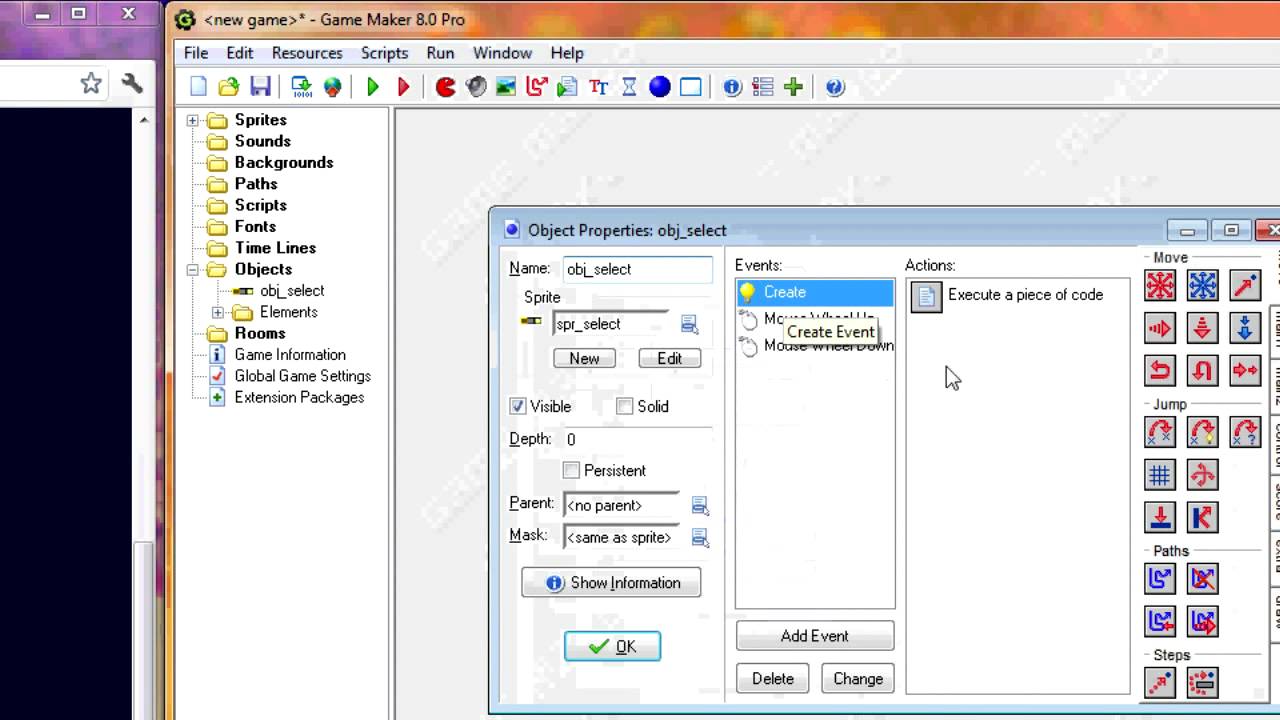
Task: Click the Change event button
Action: point(858,678)
